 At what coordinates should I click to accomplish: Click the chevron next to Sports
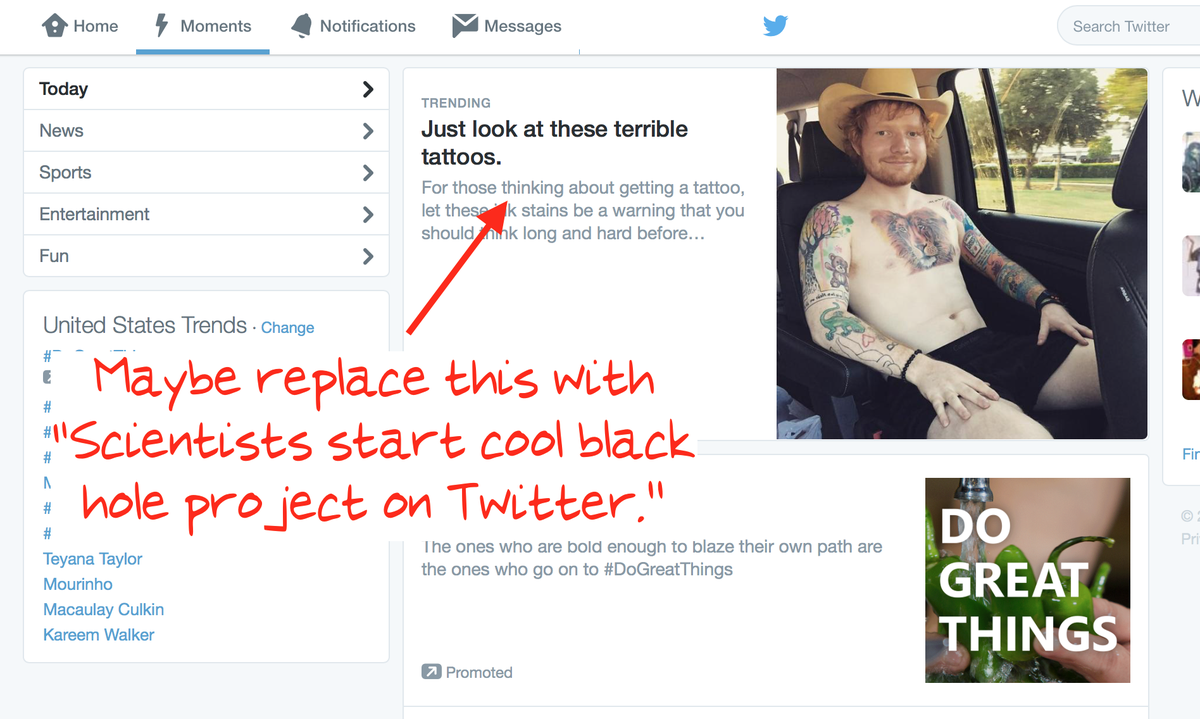tap(368, 173)
